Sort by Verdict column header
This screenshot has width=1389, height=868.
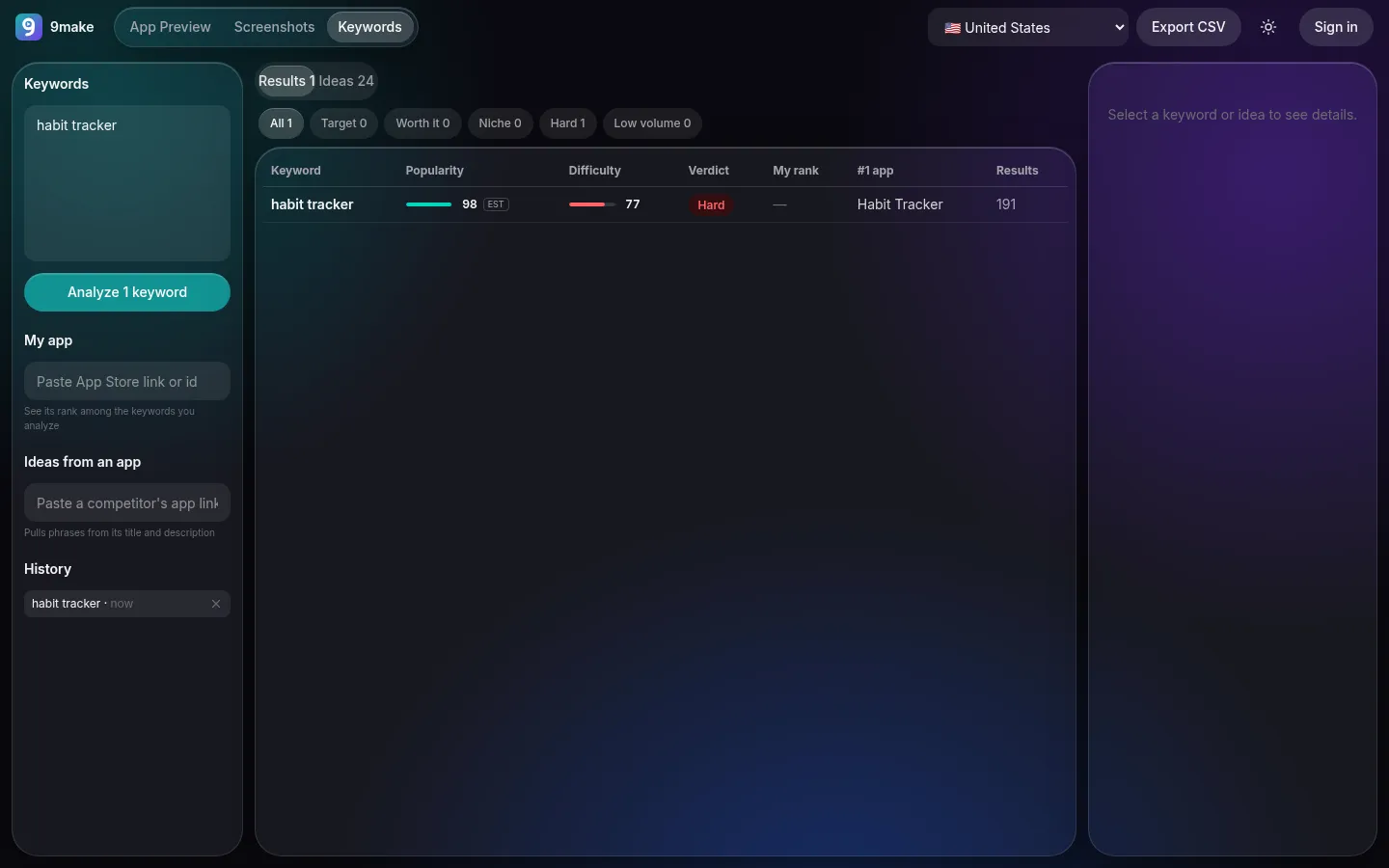point(708,171)
